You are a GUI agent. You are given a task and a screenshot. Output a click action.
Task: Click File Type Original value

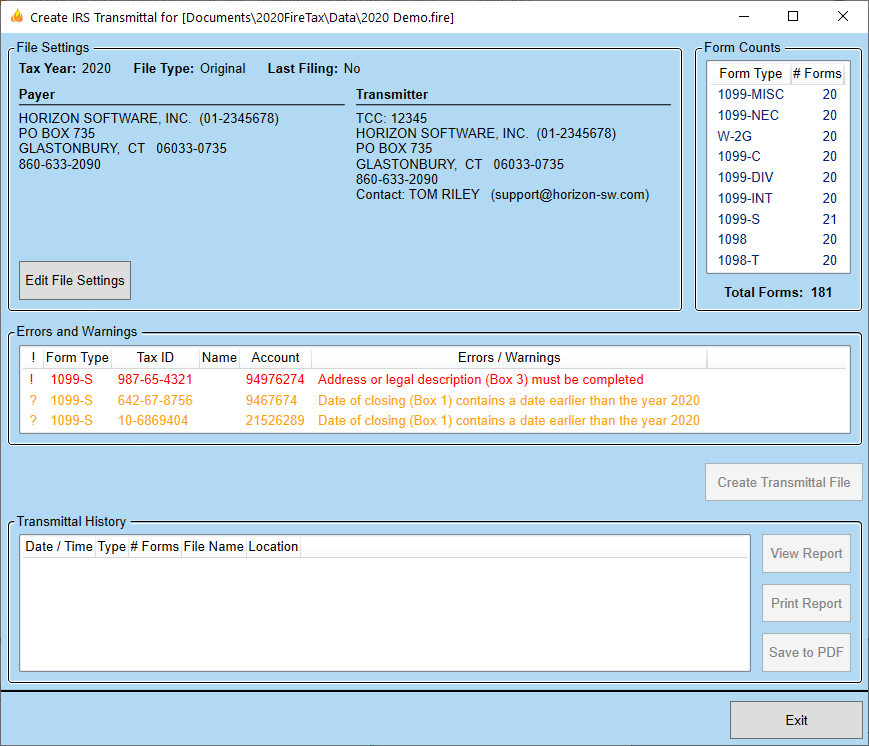pyautogui.click(x=223, y=69)
